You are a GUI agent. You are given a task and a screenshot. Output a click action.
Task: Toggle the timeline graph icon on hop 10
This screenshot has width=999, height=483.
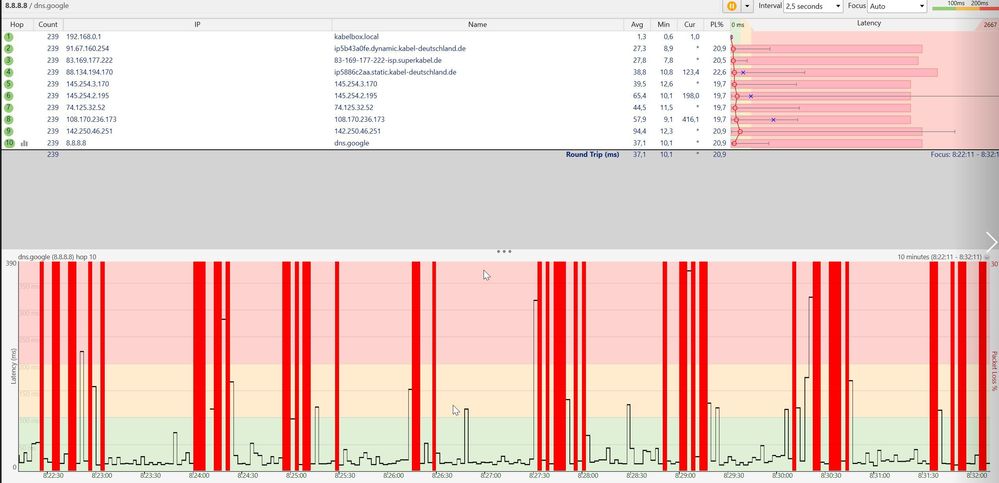[x=25, y=143]
